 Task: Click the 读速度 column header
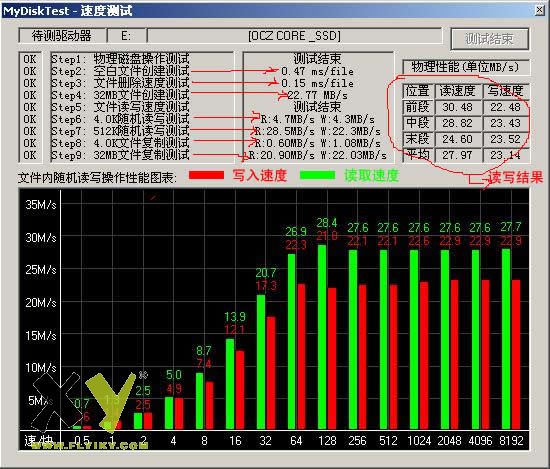[x=457, y=91]
